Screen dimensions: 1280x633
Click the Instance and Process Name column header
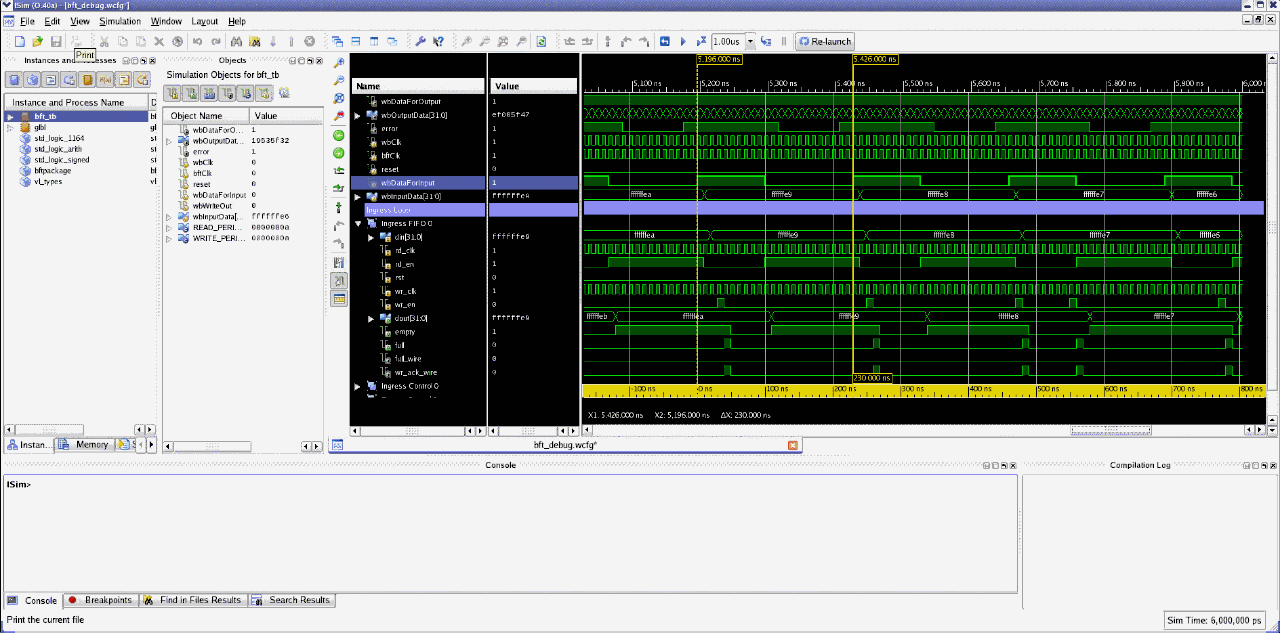tap(76, 102)
